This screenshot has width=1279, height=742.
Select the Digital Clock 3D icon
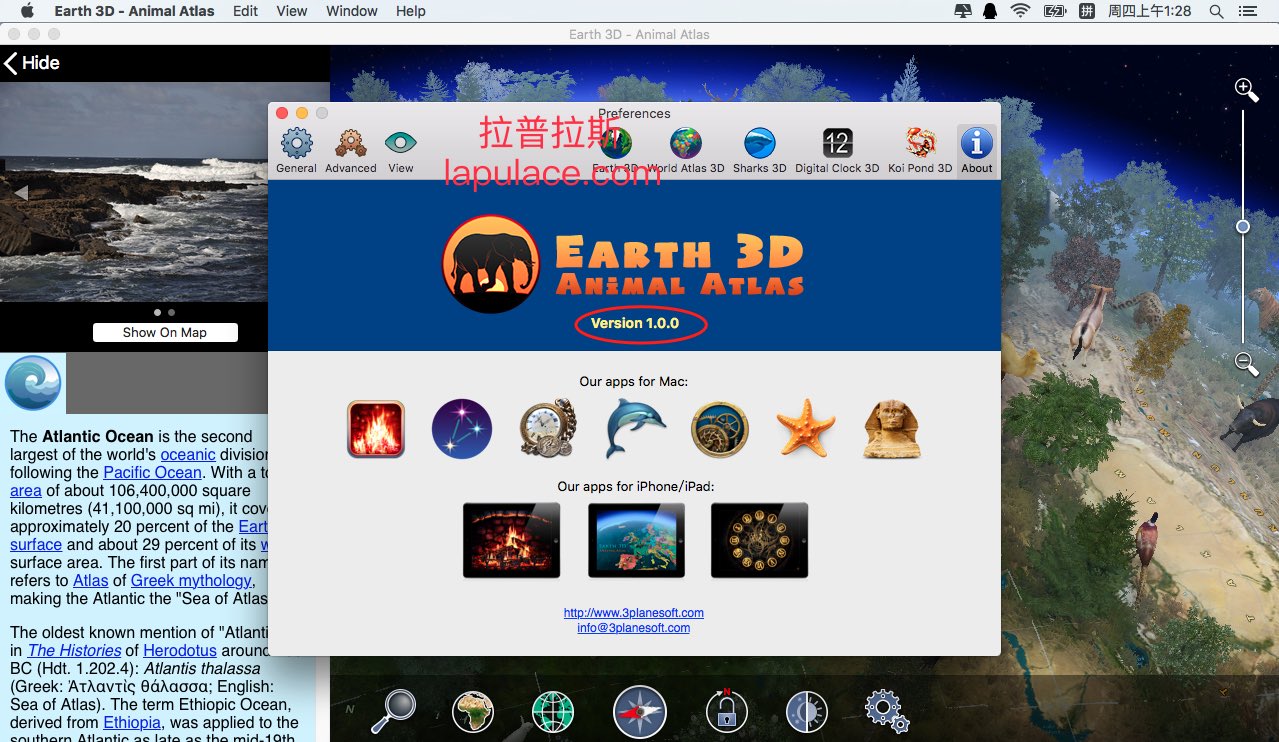[837, 150]
